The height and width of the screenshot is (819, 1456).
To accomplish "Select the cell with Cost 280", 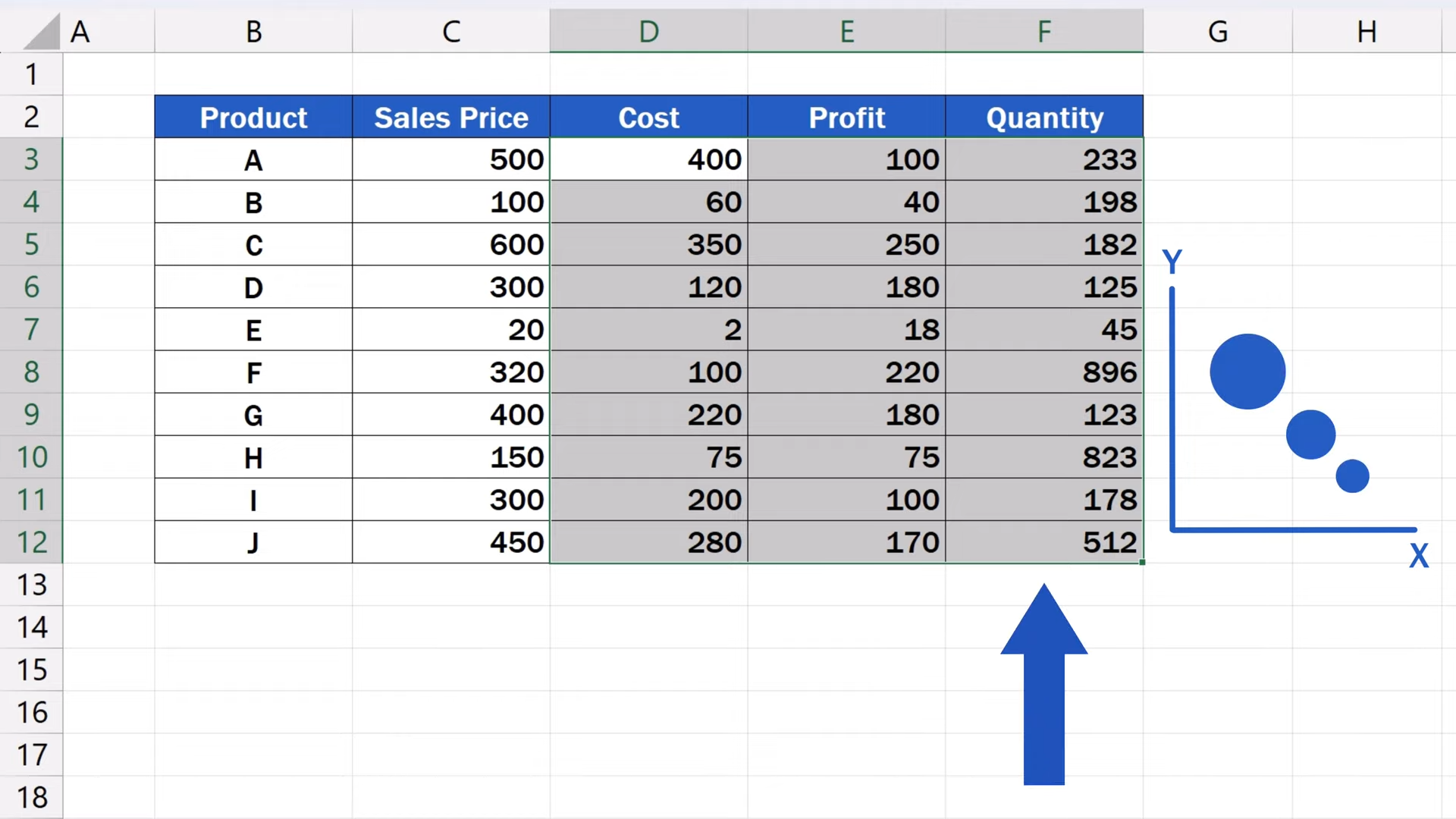I will tap(648, 542).
